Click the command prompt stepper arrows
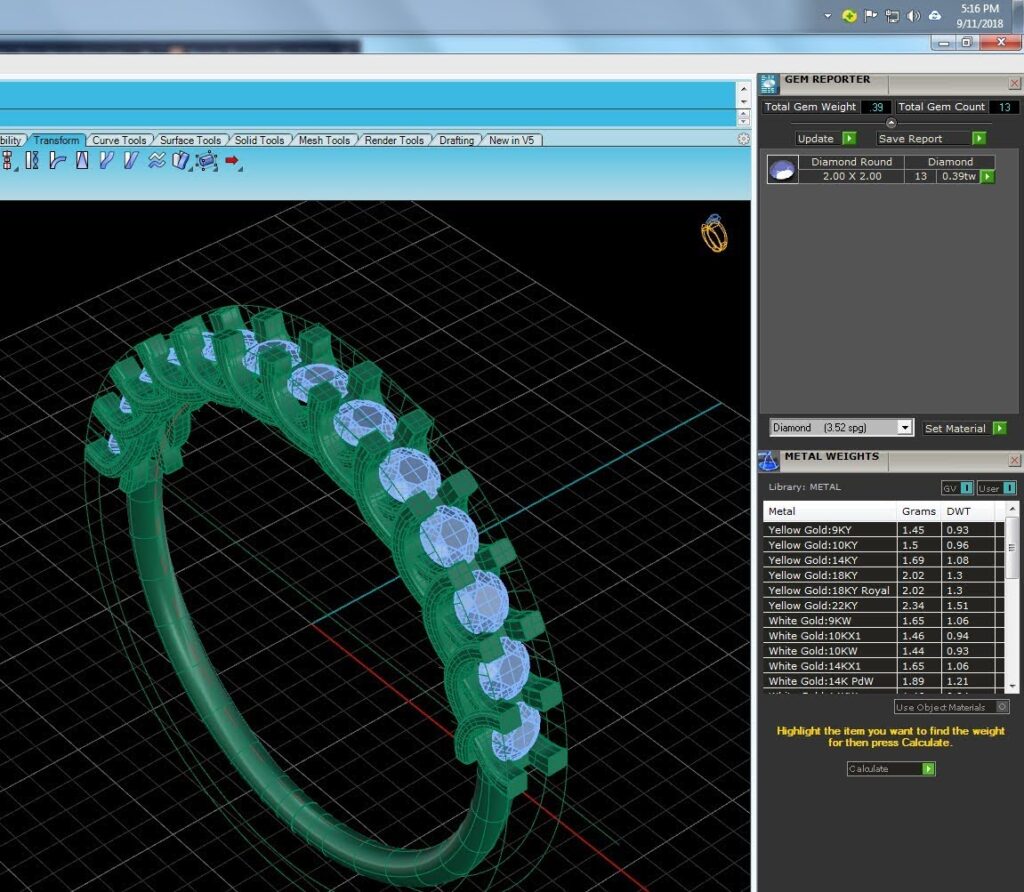The height and width of the screenshot is (892, 1024). [x=743, y=118]
